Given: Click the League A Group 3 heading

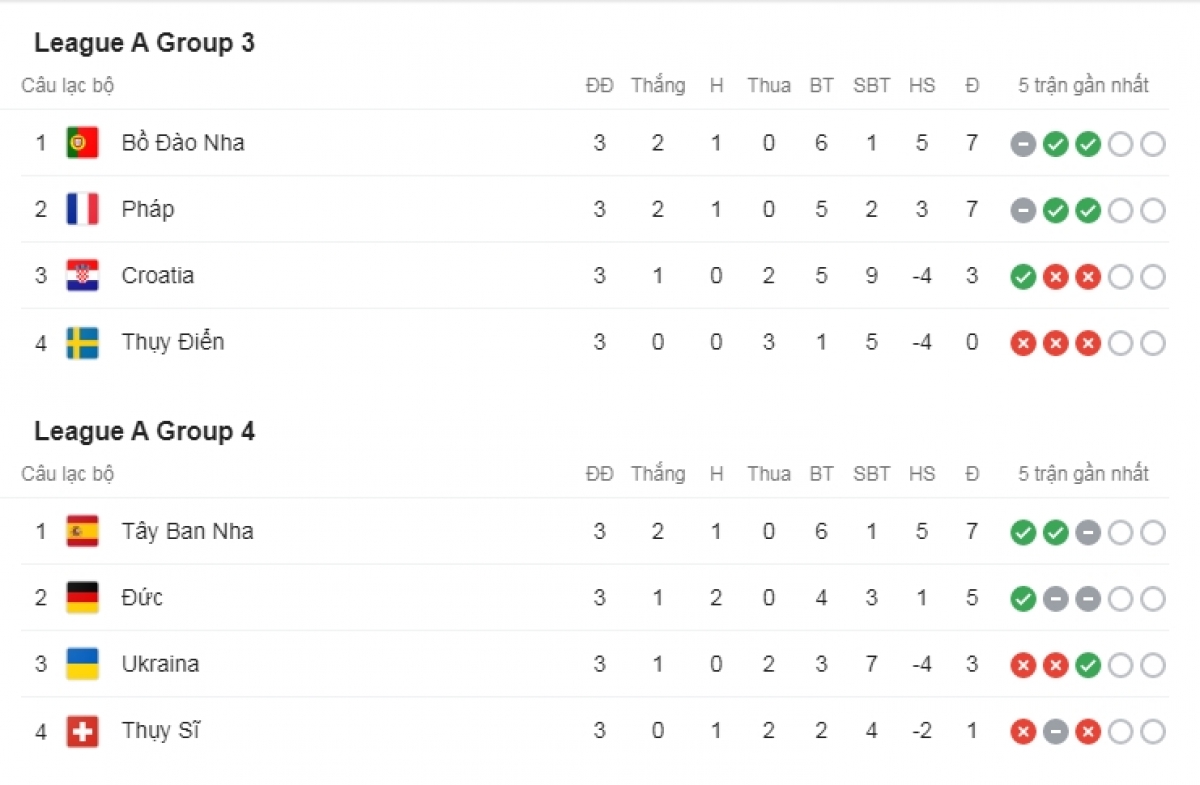Looking at the screenshot, I should 144,43.
